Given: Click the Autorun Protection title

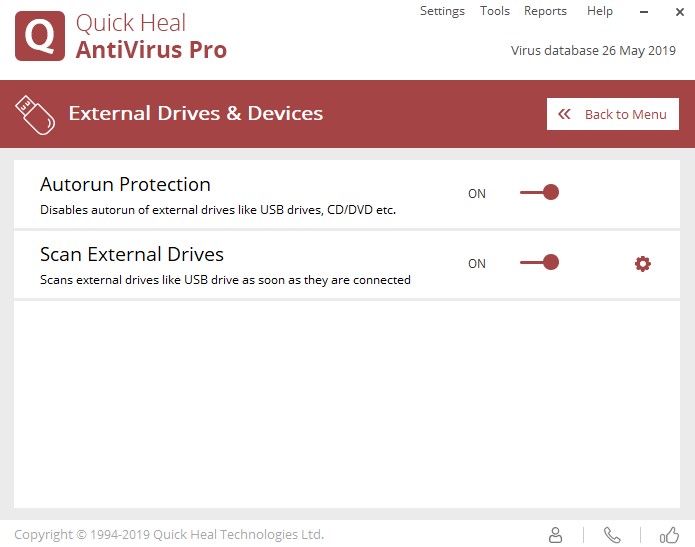Looking at the screenshot, I should point(125,184).
